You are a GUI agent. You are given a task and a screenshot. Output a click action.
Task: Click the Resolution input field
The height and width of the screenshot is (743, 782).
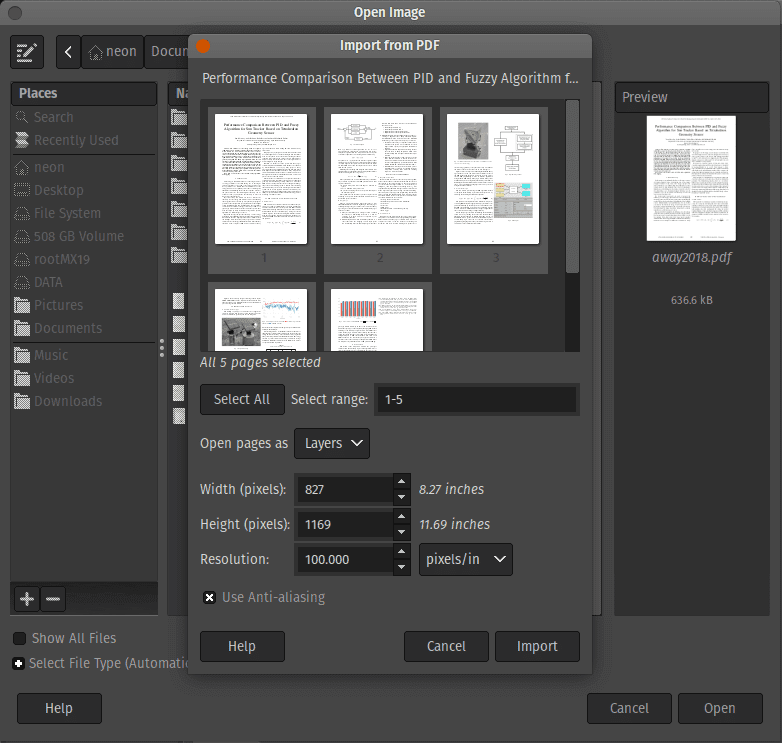pyautogui.click(x=345, y=559)
